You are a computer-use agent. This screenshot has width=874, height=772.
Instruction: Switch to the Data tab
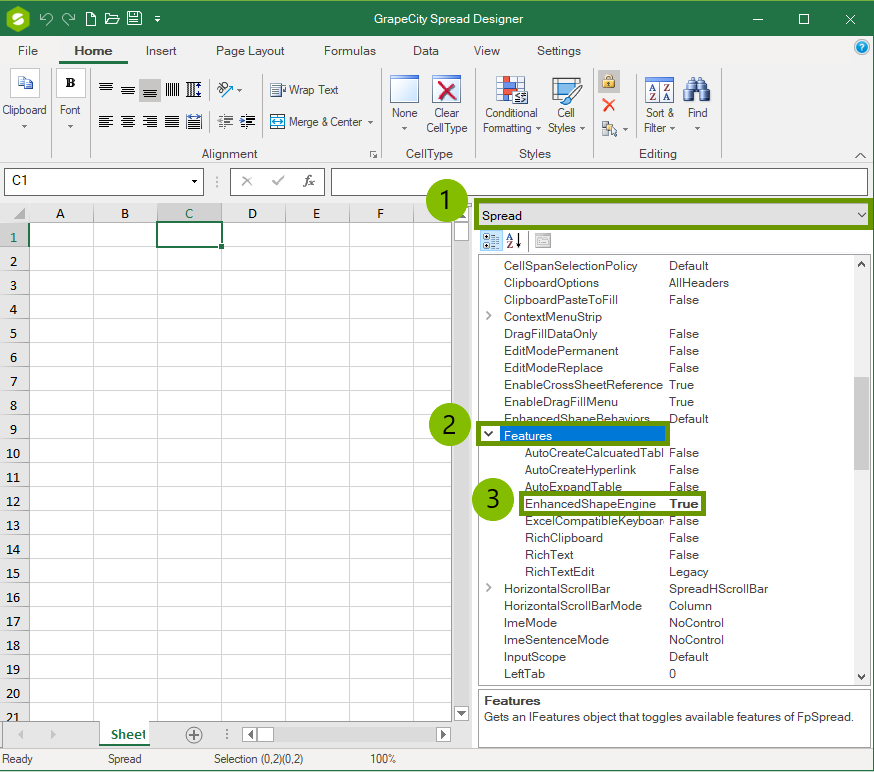(x=426, y=51)
